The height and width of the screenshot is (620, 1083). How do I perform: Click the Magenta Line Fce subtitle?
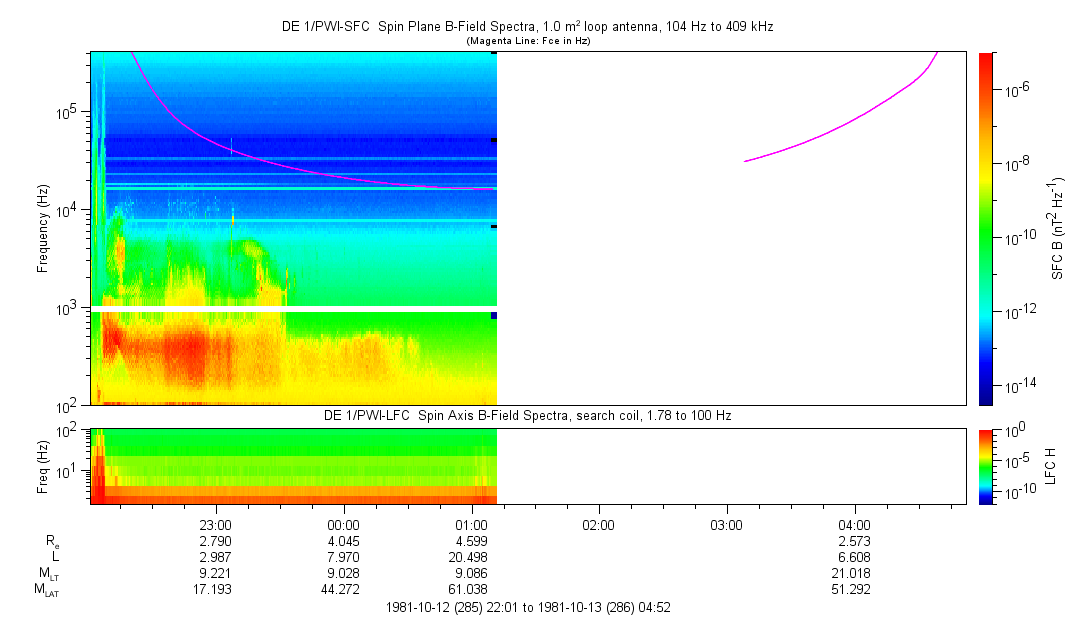point(527,40)
